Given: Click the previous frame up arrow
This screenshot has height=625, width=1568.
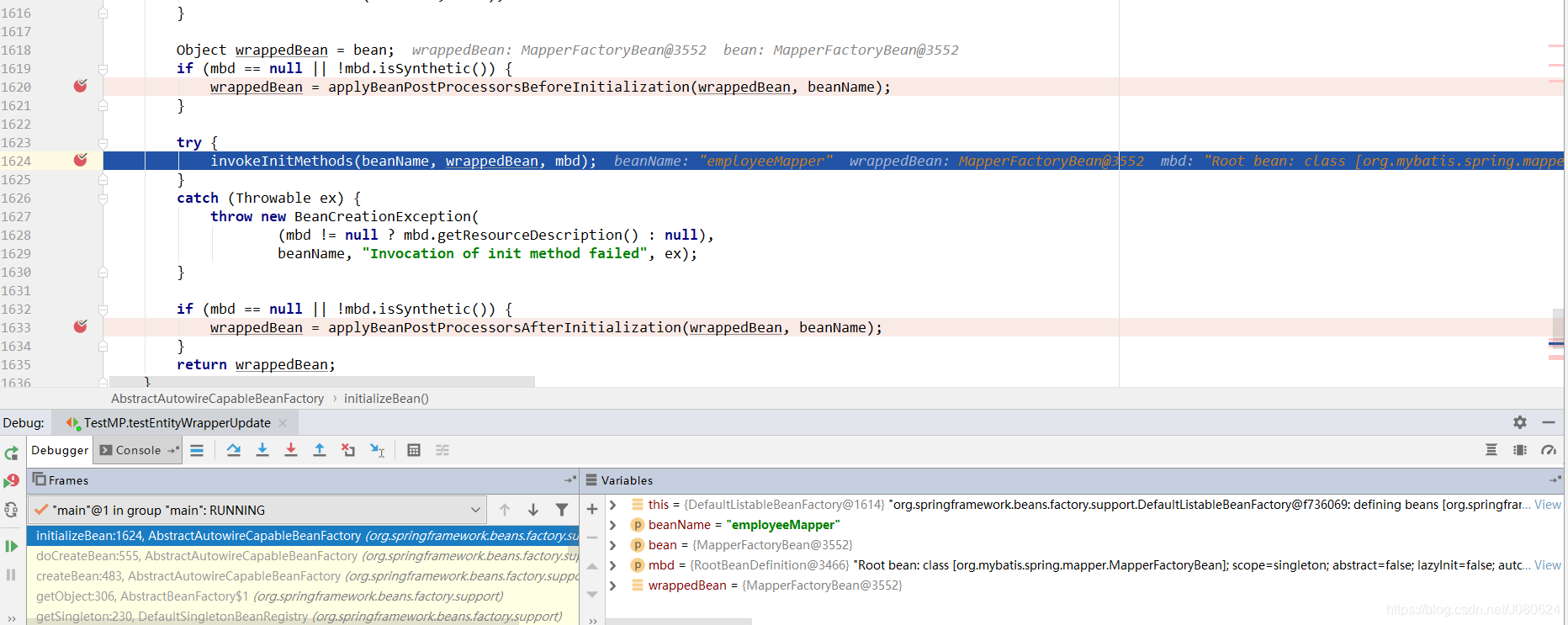Looking at the screenshot, I should pyautogui.click(x=505, y=510).
